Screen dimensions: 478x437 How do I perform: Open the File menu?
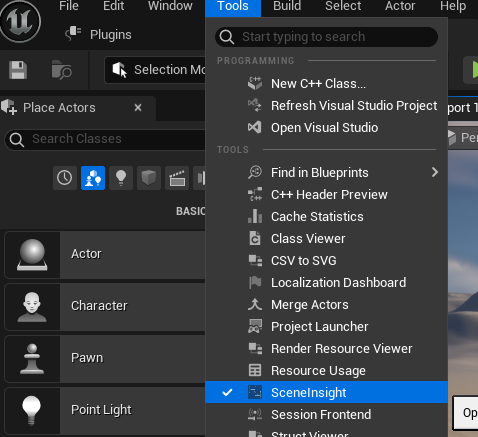(69, 6)
